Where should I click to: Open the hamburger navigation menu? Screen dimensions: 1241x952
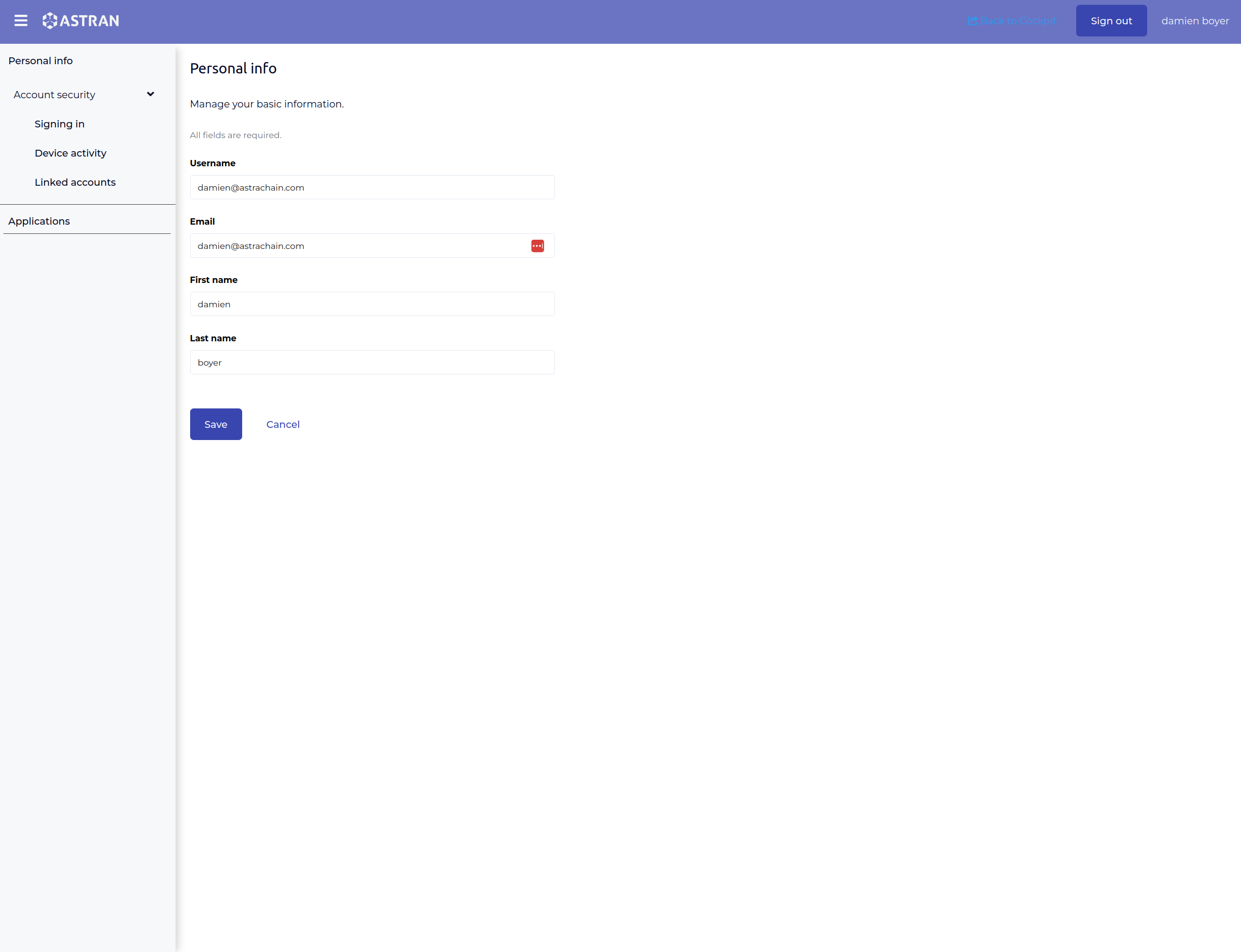pyautogui.click(x=21, y=21)
